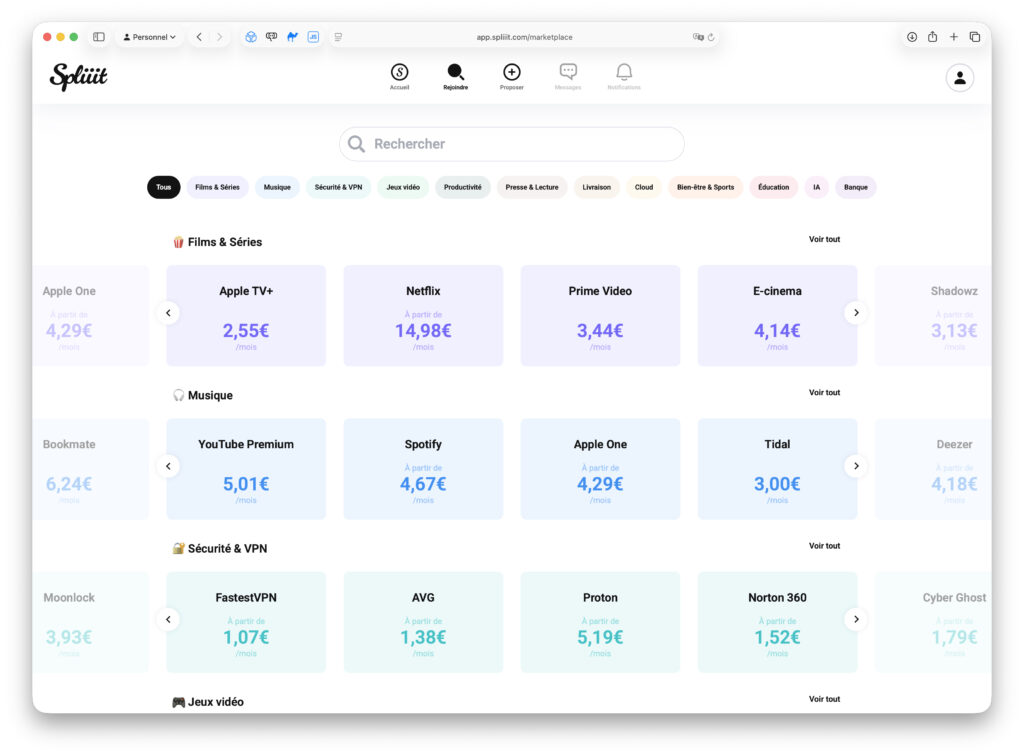
Task: Open the Share menu
Action: click(933, 37)
